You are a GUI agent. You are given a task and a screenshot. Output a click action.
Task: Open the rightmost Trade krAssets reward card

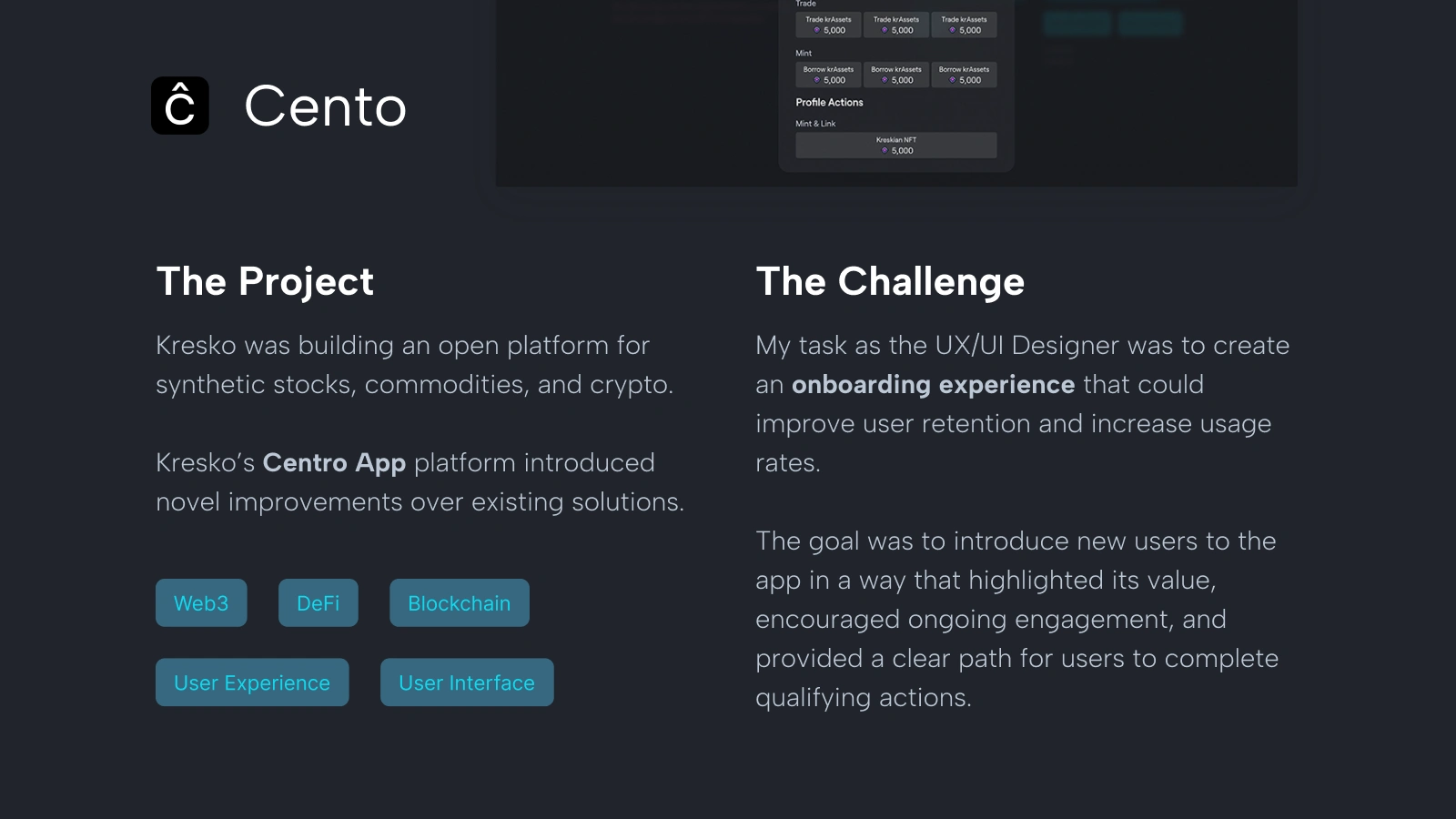coord(964,25)
